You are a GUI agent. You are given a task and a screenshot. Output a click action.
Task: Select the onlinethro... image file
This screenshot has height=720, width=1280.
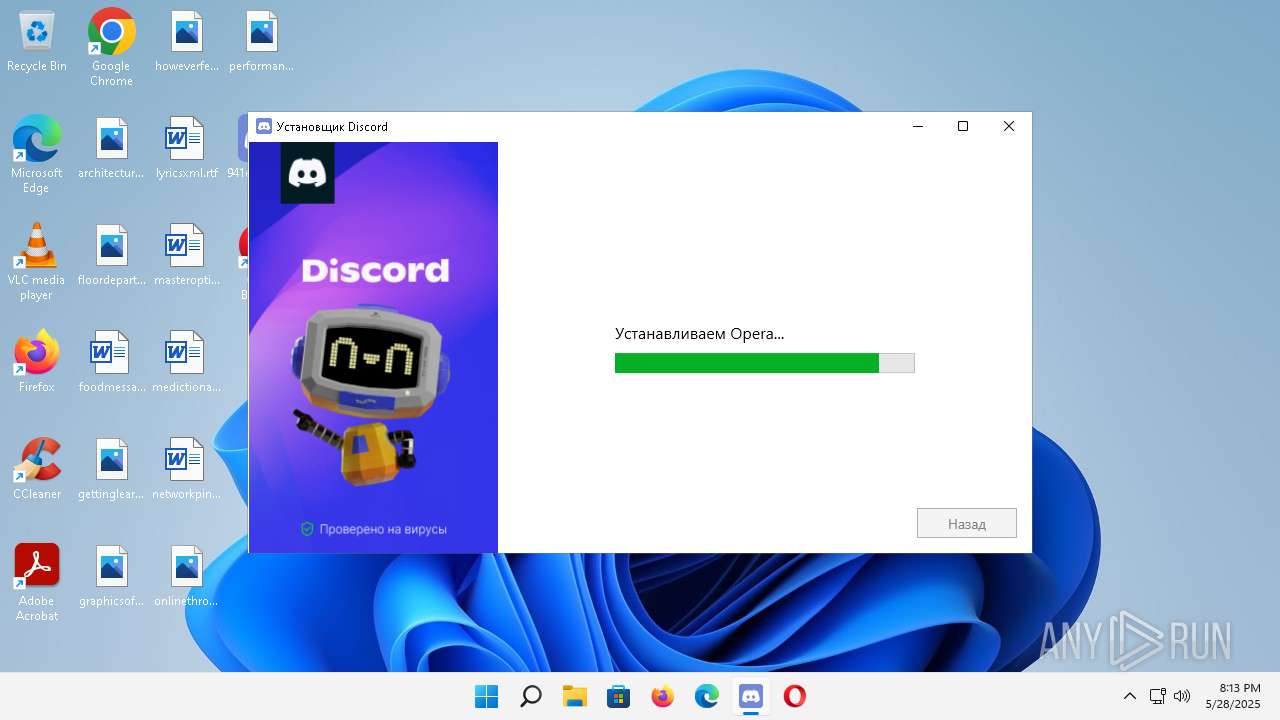click(x=187, y=576)
